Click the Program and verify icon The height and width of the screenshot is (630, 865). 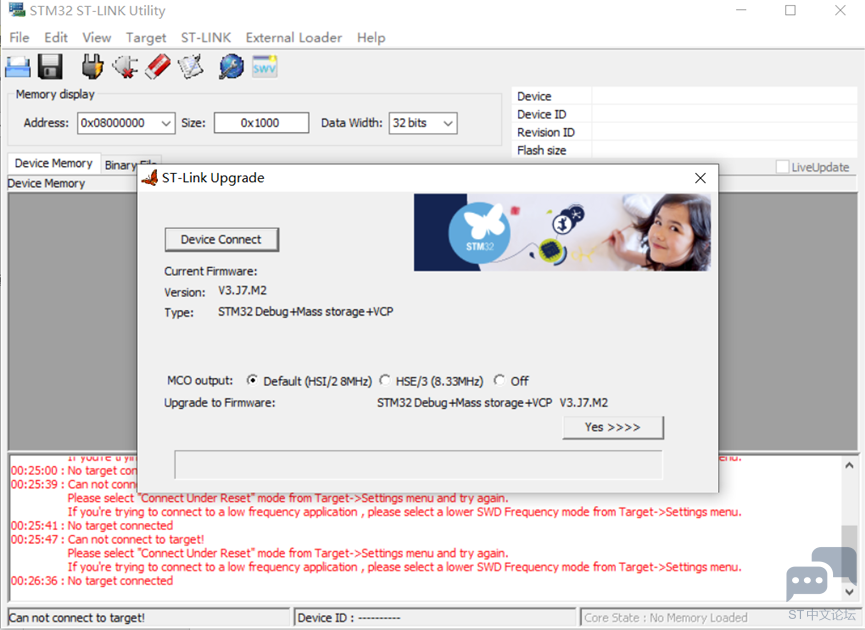[190, 67]
